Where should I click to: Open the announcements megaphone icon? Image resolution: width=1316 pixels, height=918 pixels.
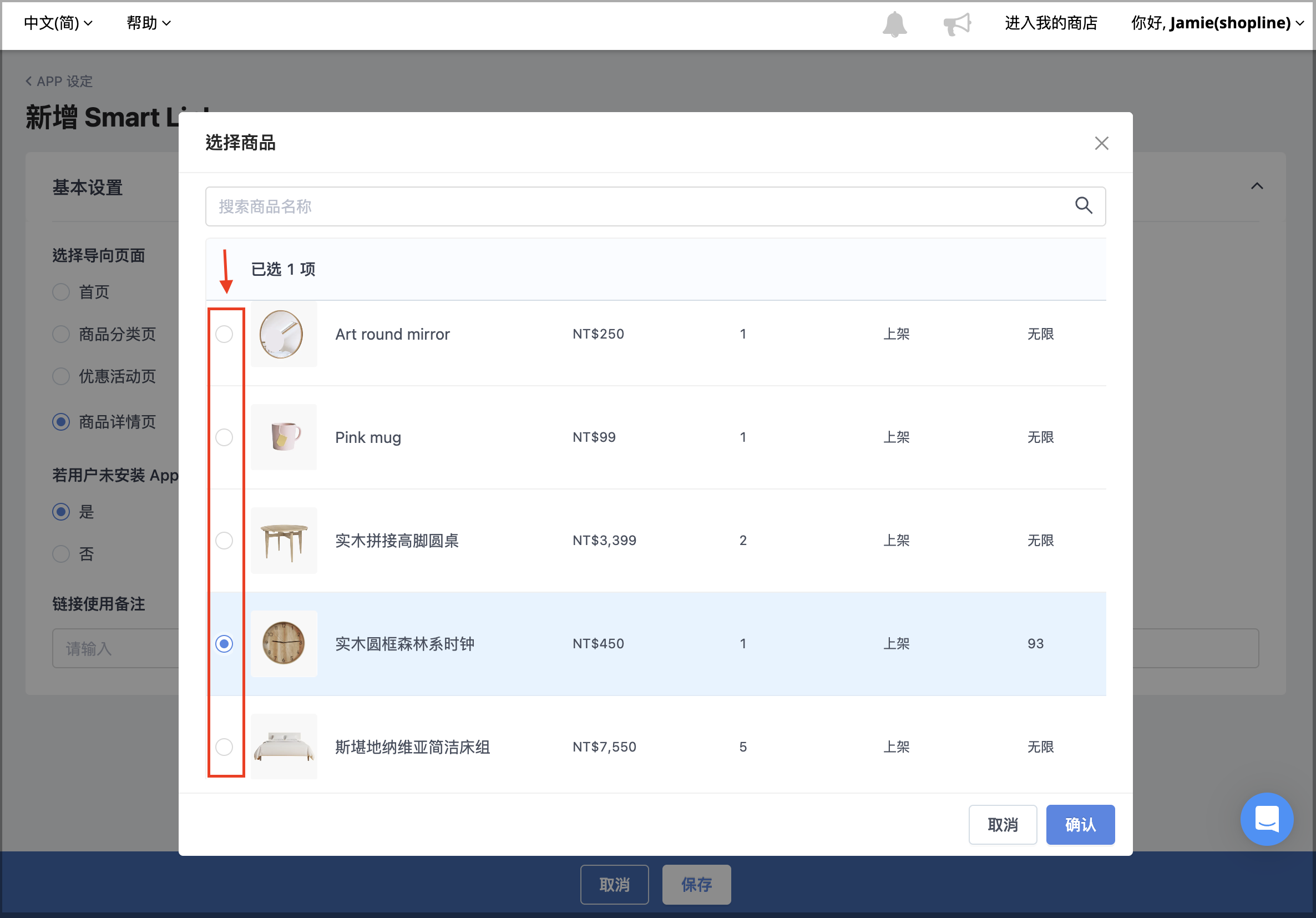point(956,24)
